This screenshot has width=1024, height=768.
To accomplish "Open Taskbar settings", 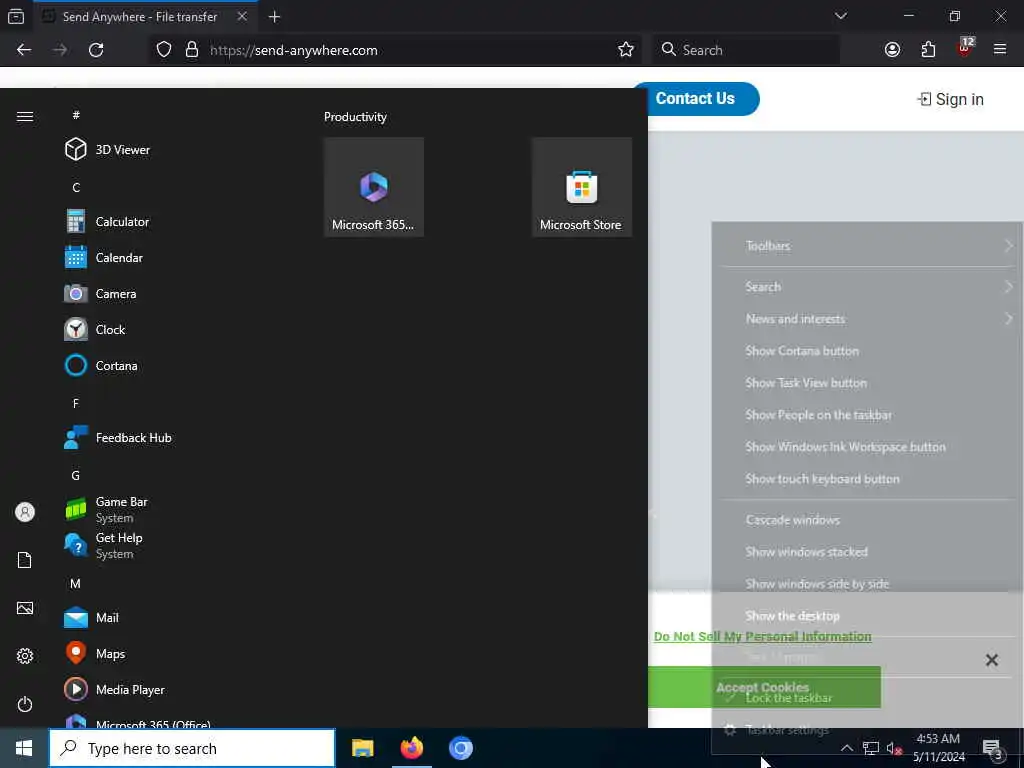I will click(x=867, y=730).
